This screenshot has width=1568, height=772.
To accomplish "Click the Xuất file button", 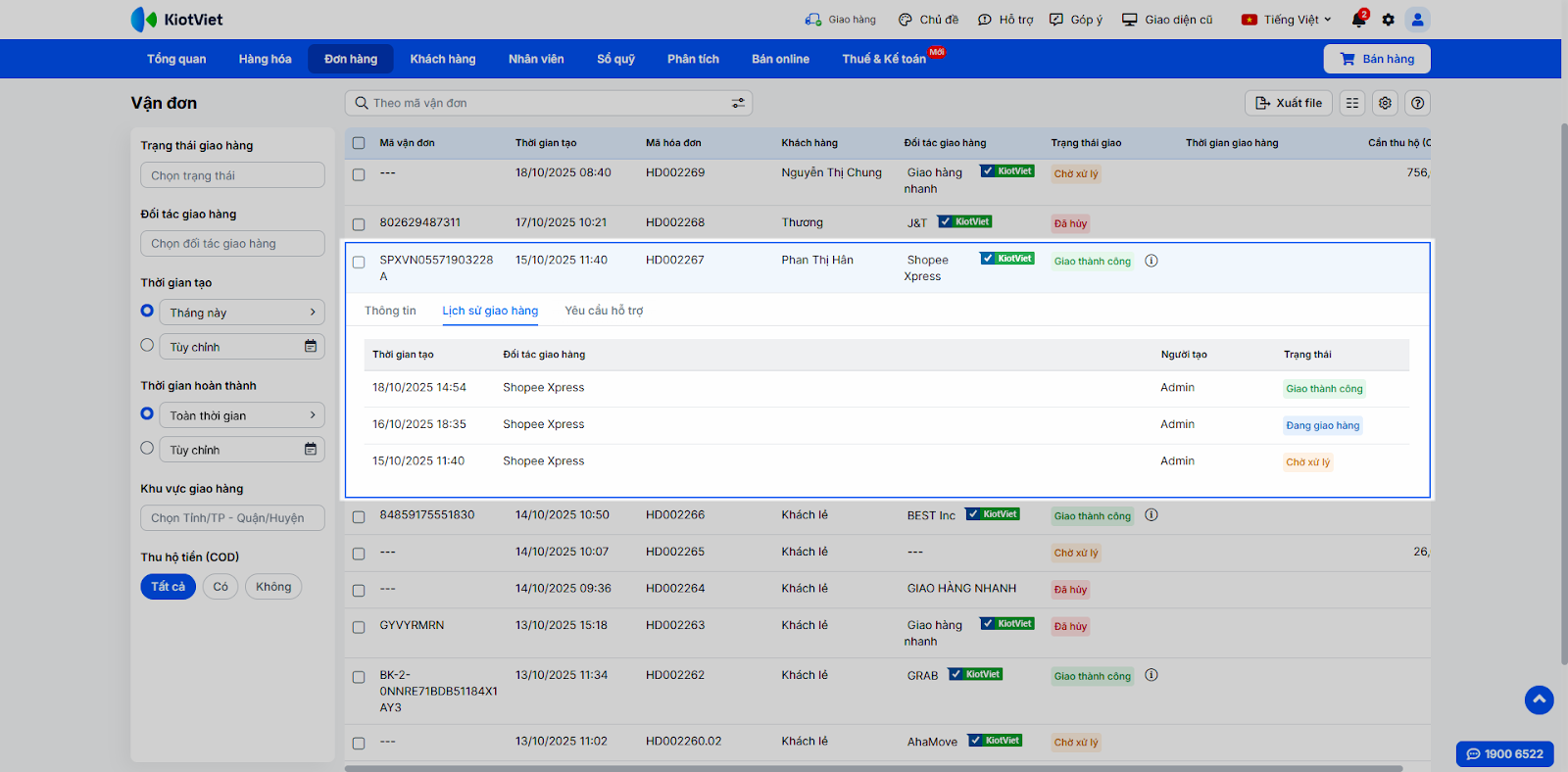I will tap(1288, 103).
